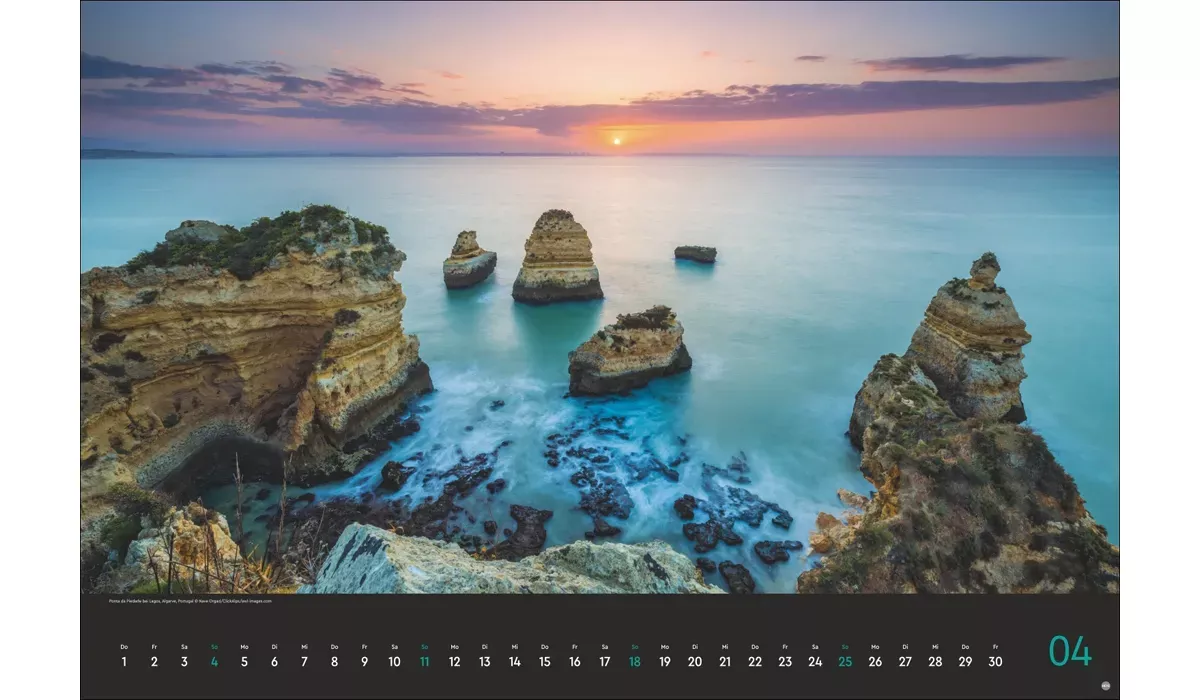Click the small round publisher logo
Screen dimensions: 1200x700
1106,686
